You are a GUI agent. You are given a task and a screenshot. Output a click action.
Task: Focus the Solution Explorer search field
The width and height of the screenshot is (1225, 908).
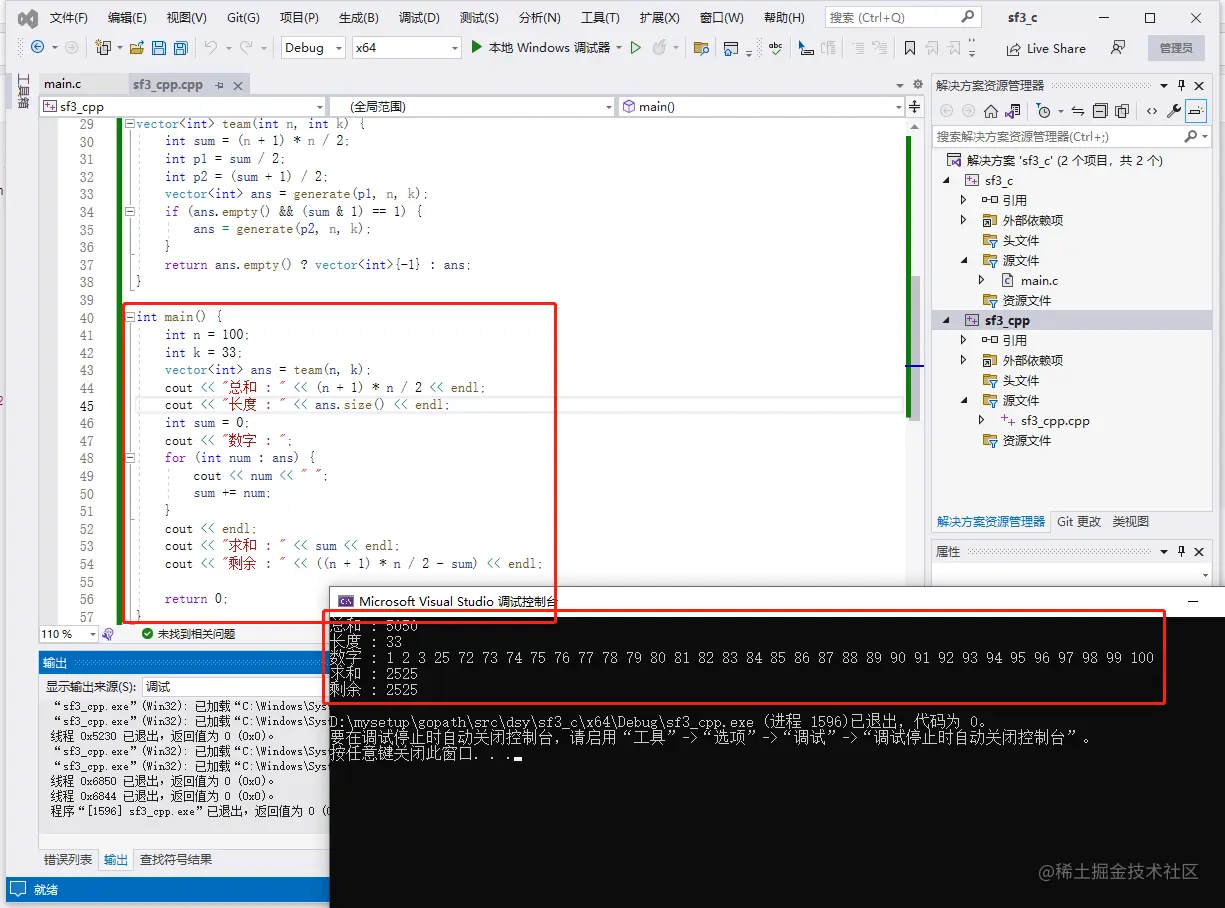1060,136
